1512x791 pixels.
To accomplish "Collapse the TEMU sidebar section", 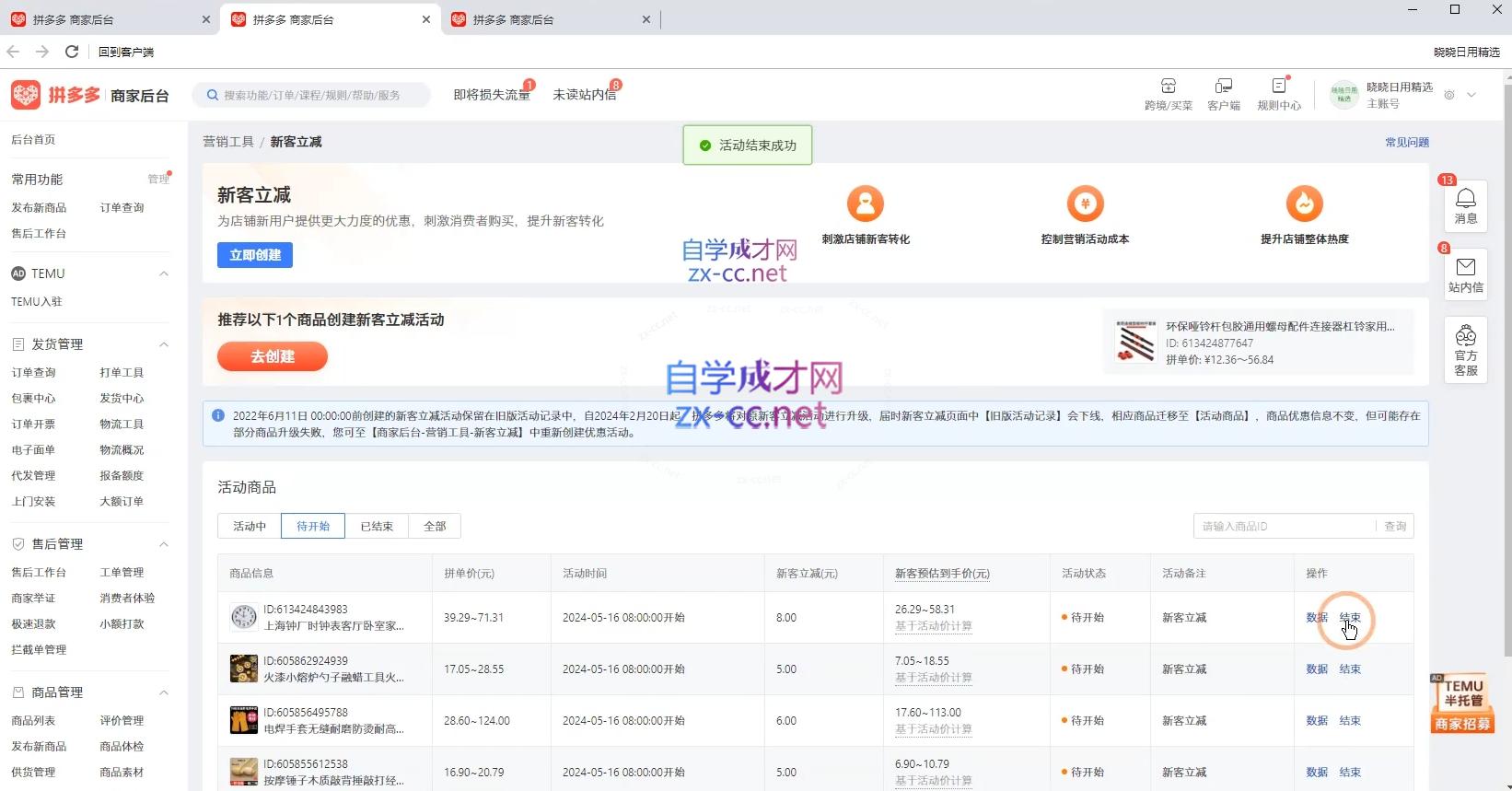I will (164, 273).
